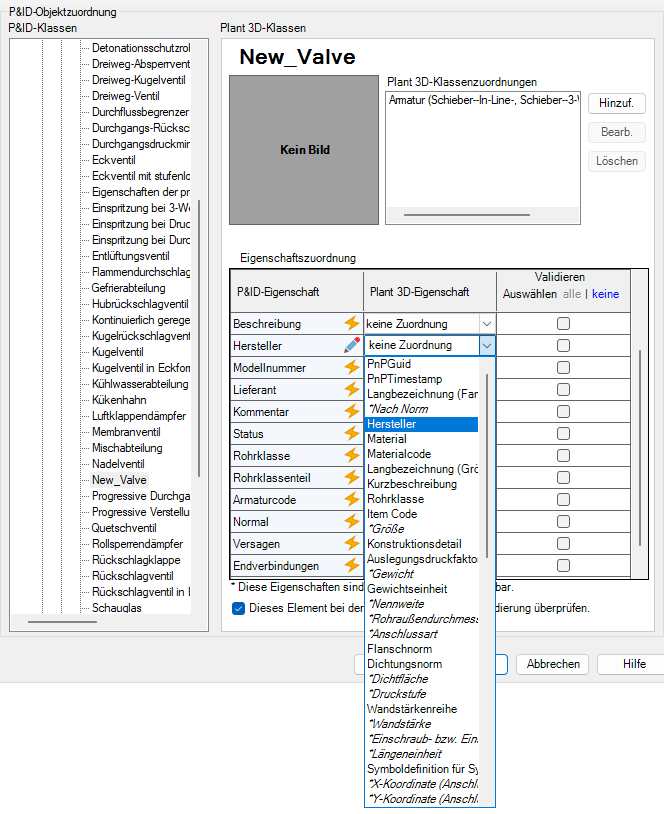Click the lightning icon beside Modellnummer

coord(351,368)
